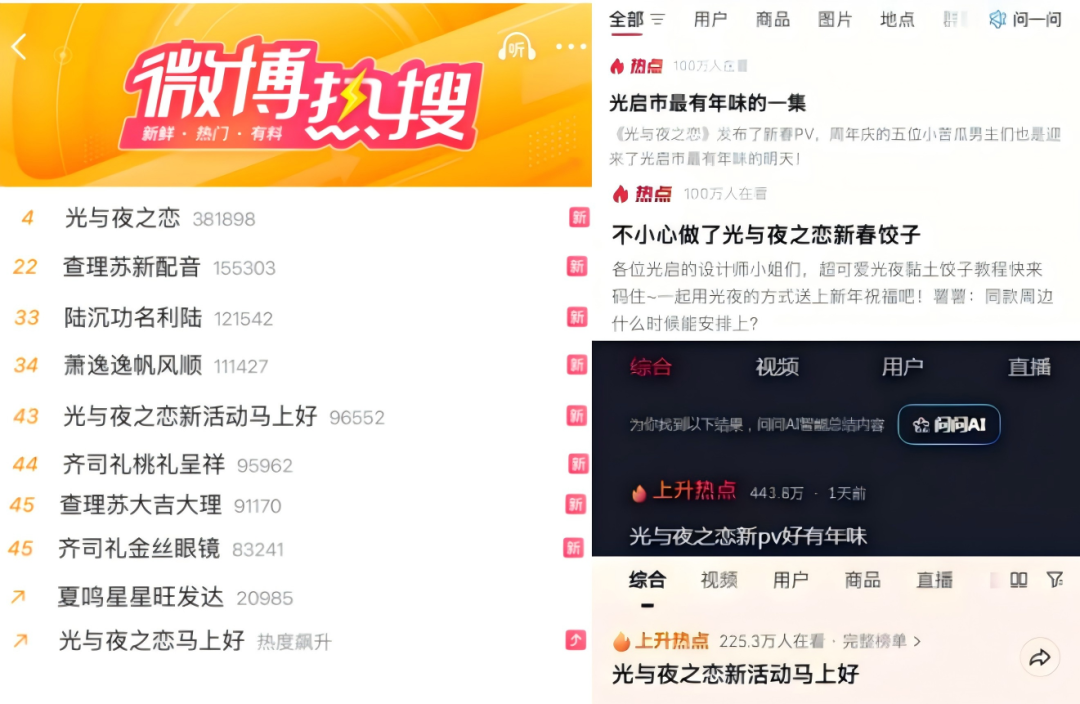Open the 商品 tab in bottom panel
1080x704 pixels.
click(x=862, y=580)
